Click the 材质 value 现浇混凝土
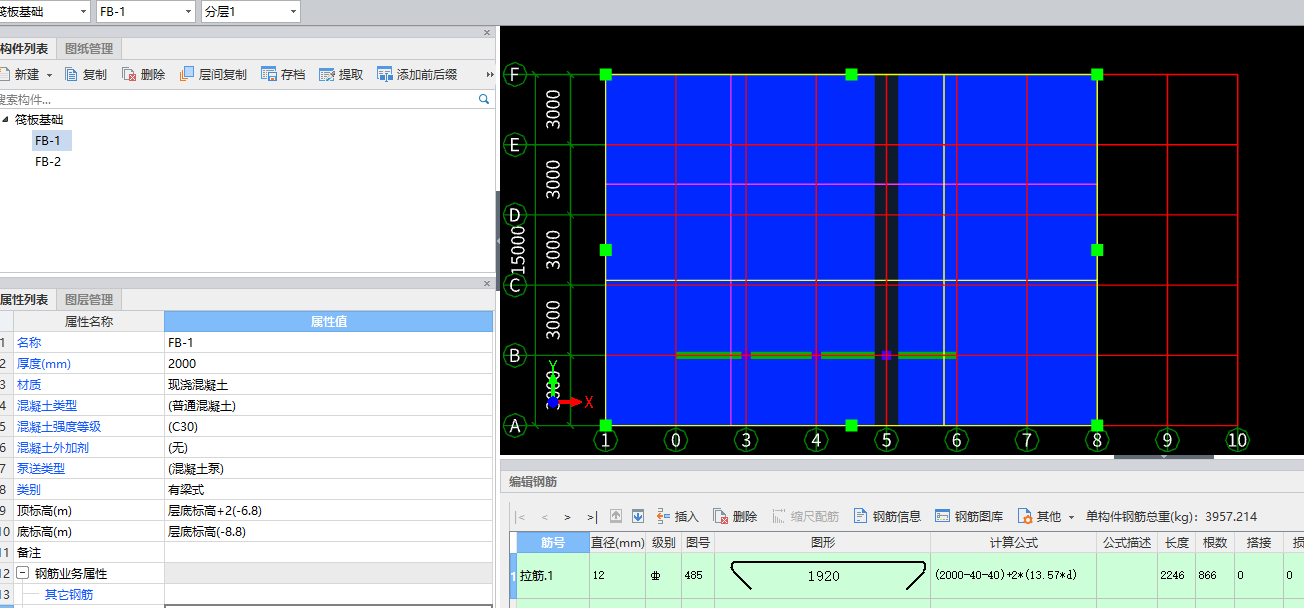The height and width of the screenshot is (608, 1304). point(328,384)
